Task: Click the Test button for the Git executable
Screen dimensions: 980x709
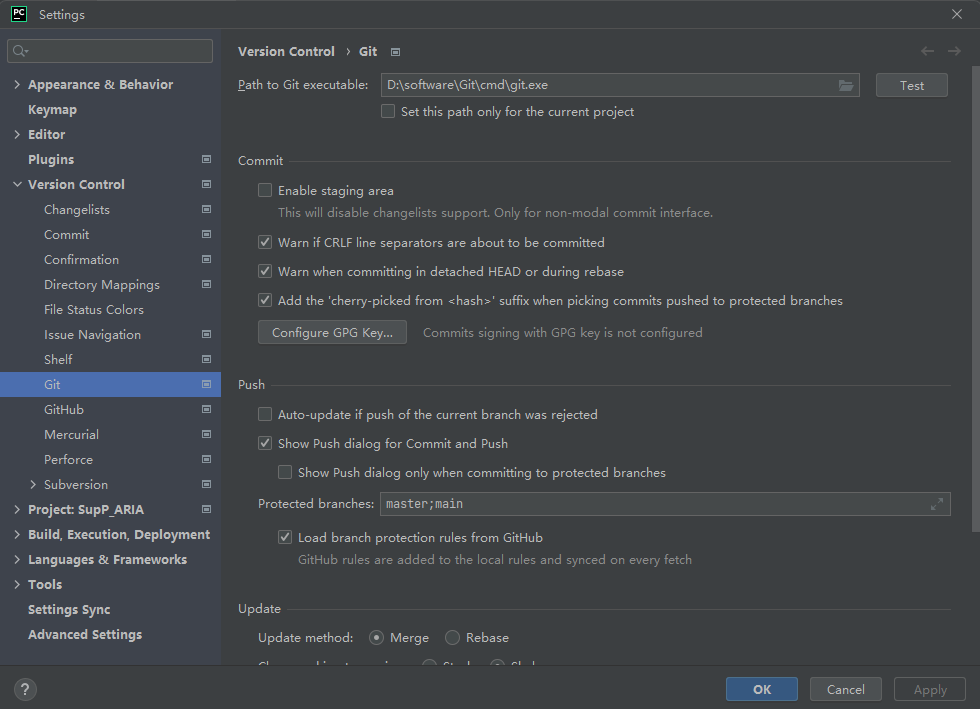Action: click(x=911, y=86)
